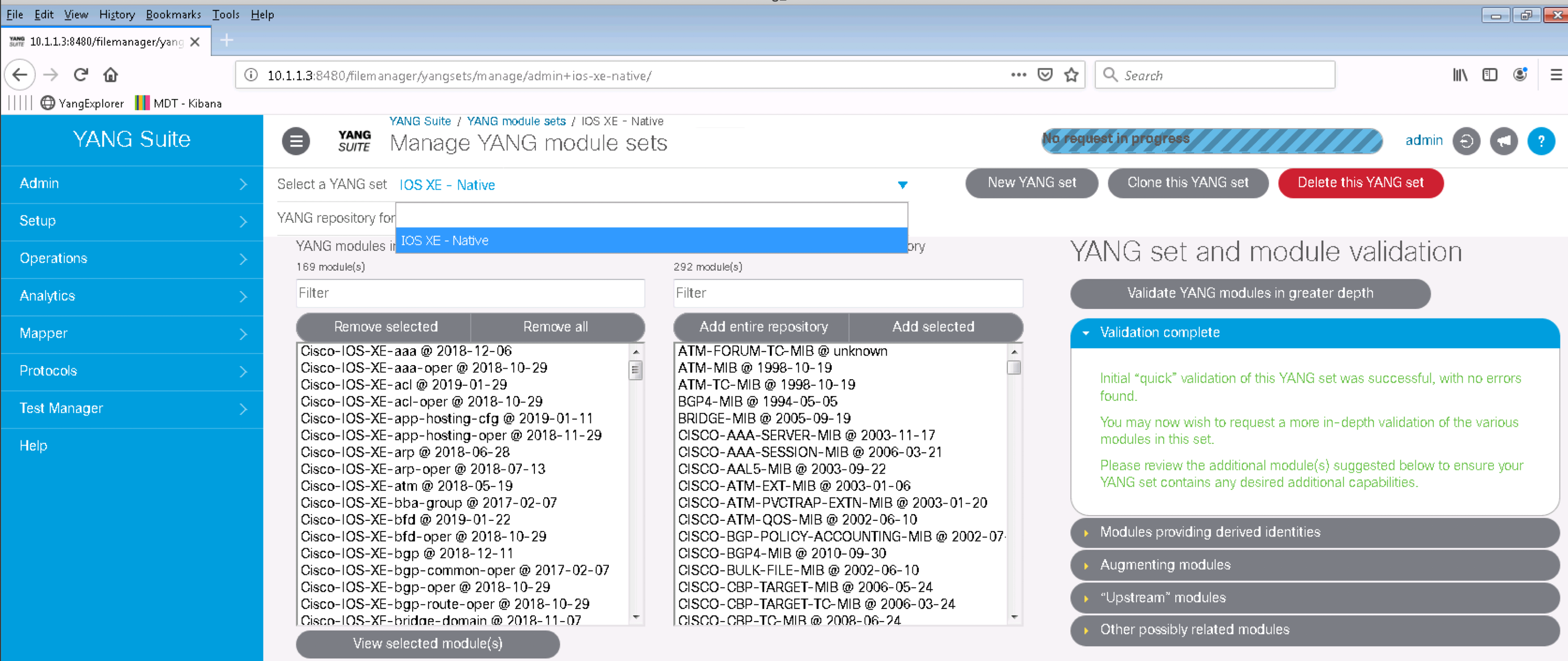Click the Firefox home icon

tap(110, 75)
